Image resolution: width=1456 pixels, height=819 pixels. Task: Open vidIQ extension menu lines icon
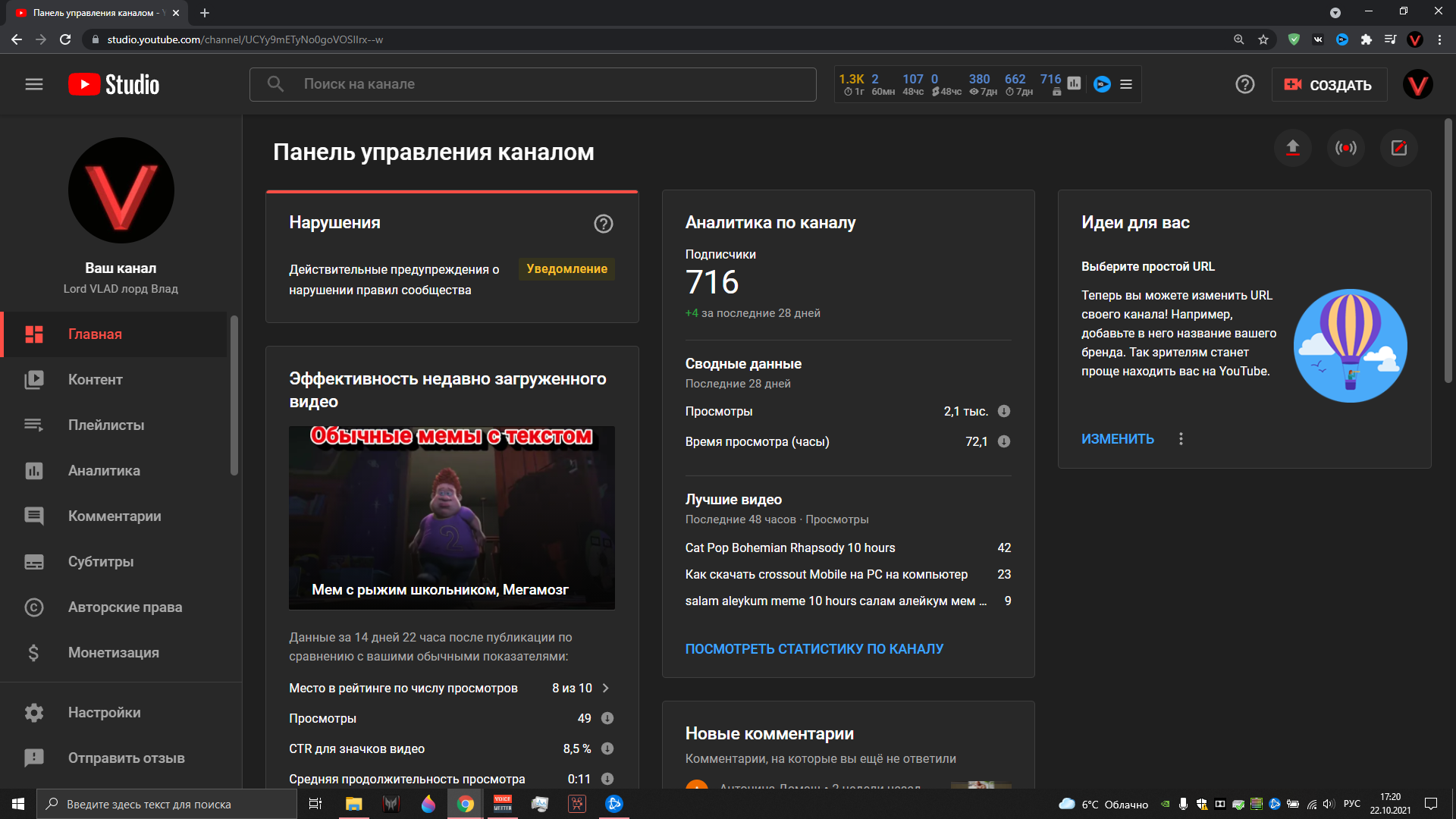1126,84
